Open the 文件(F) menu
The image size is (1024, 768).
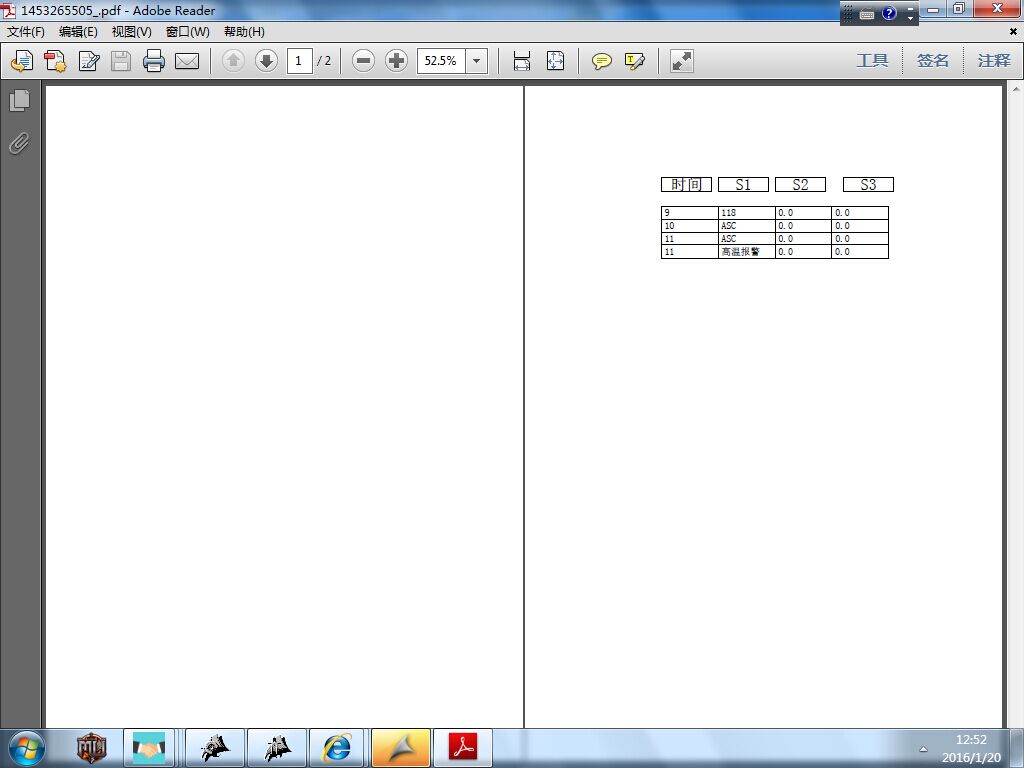pyautogui.click(x=25, y=31)
